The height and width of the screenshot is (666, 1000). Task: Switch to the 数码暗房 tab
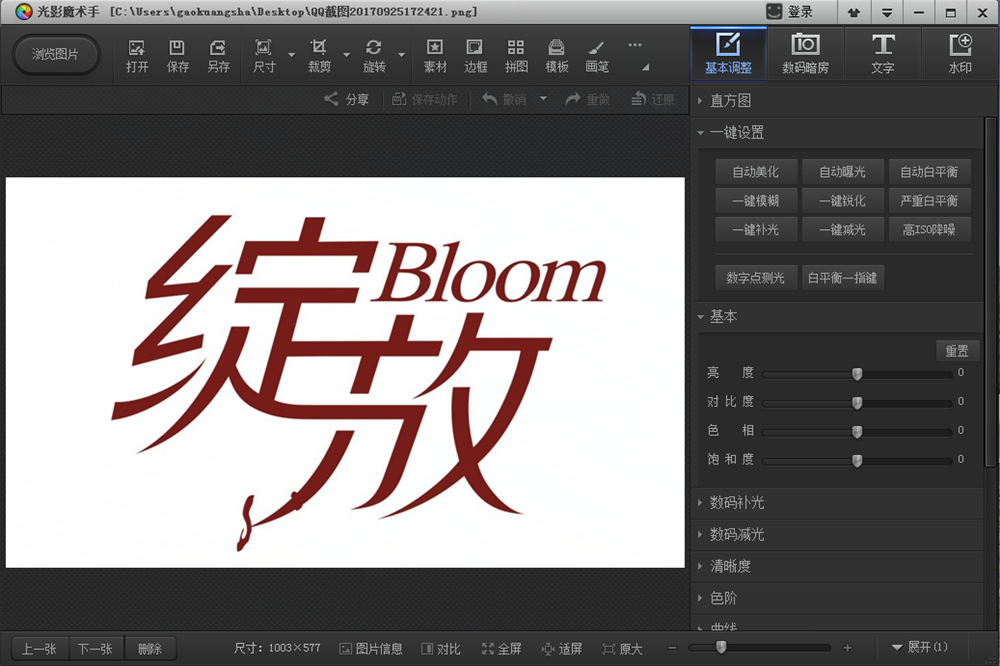click(805, 54)
